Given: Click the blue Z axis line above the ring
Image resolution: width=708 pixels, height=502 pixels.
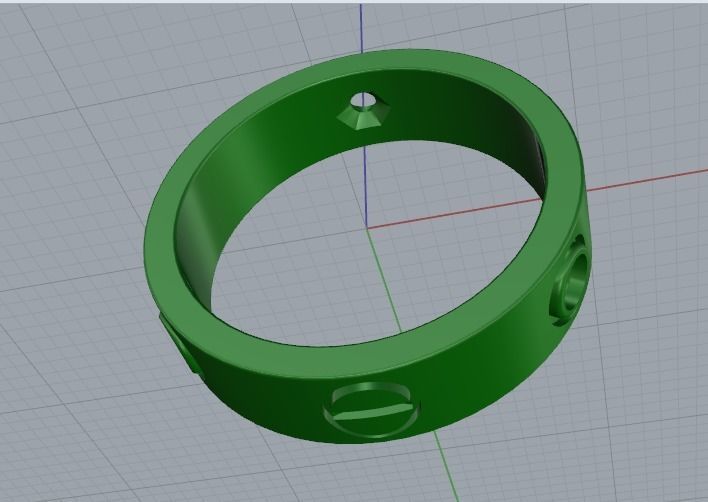Looking at the screenshot, I should (361, 28).
